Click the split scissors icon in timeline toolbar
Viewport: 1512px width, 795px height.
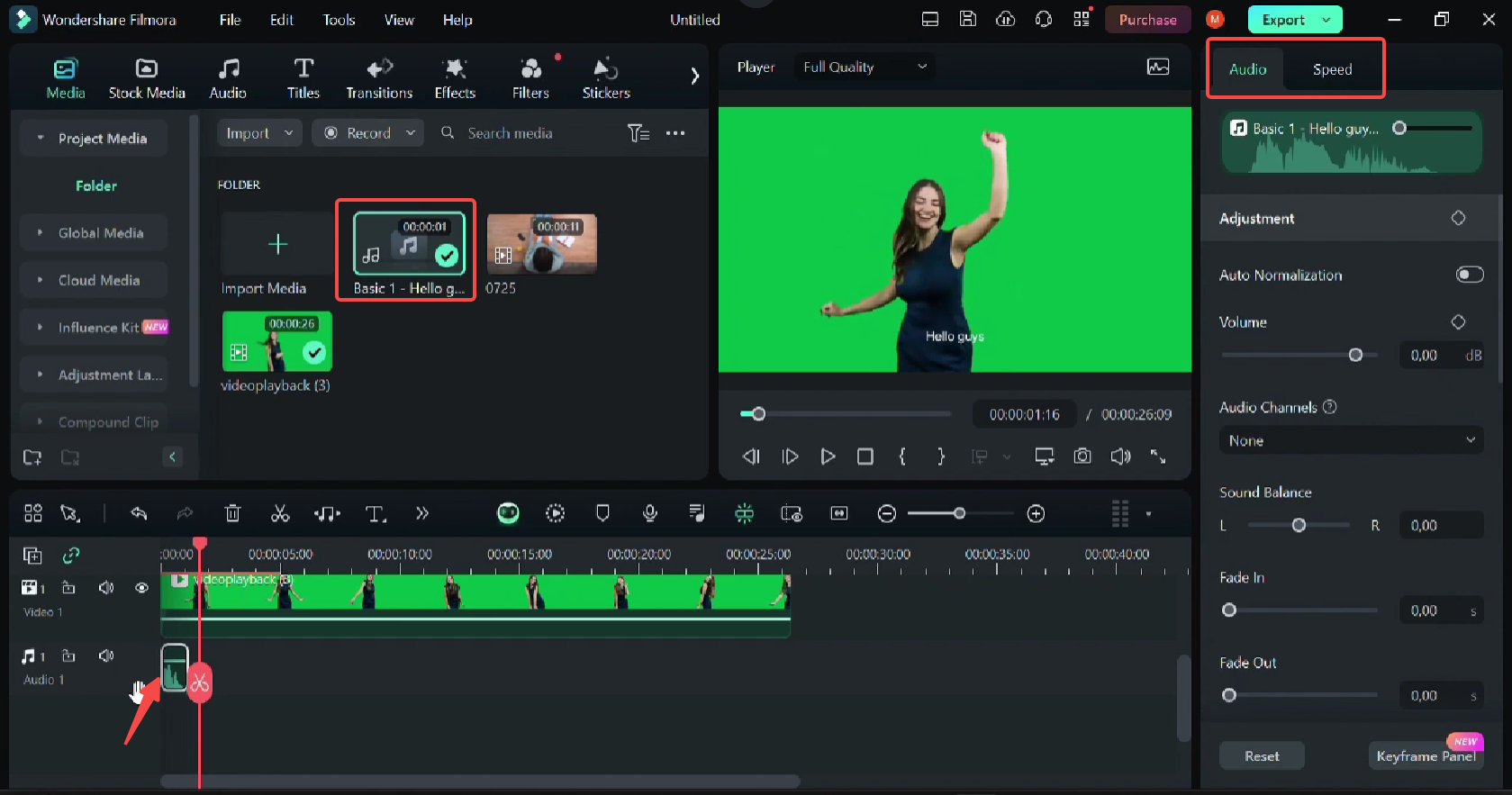tap(280, 513)
